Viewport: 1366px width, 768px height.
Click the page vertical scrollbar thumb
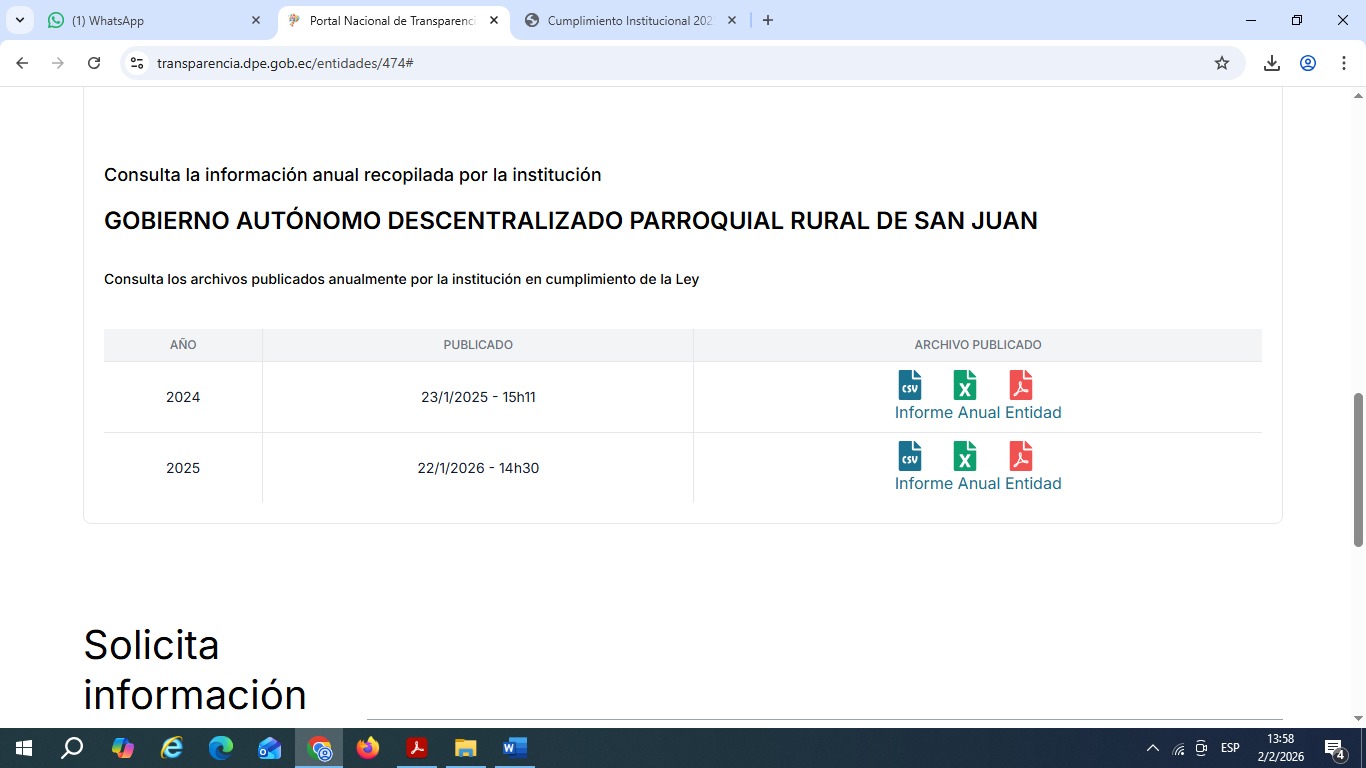pos(1358,470)
